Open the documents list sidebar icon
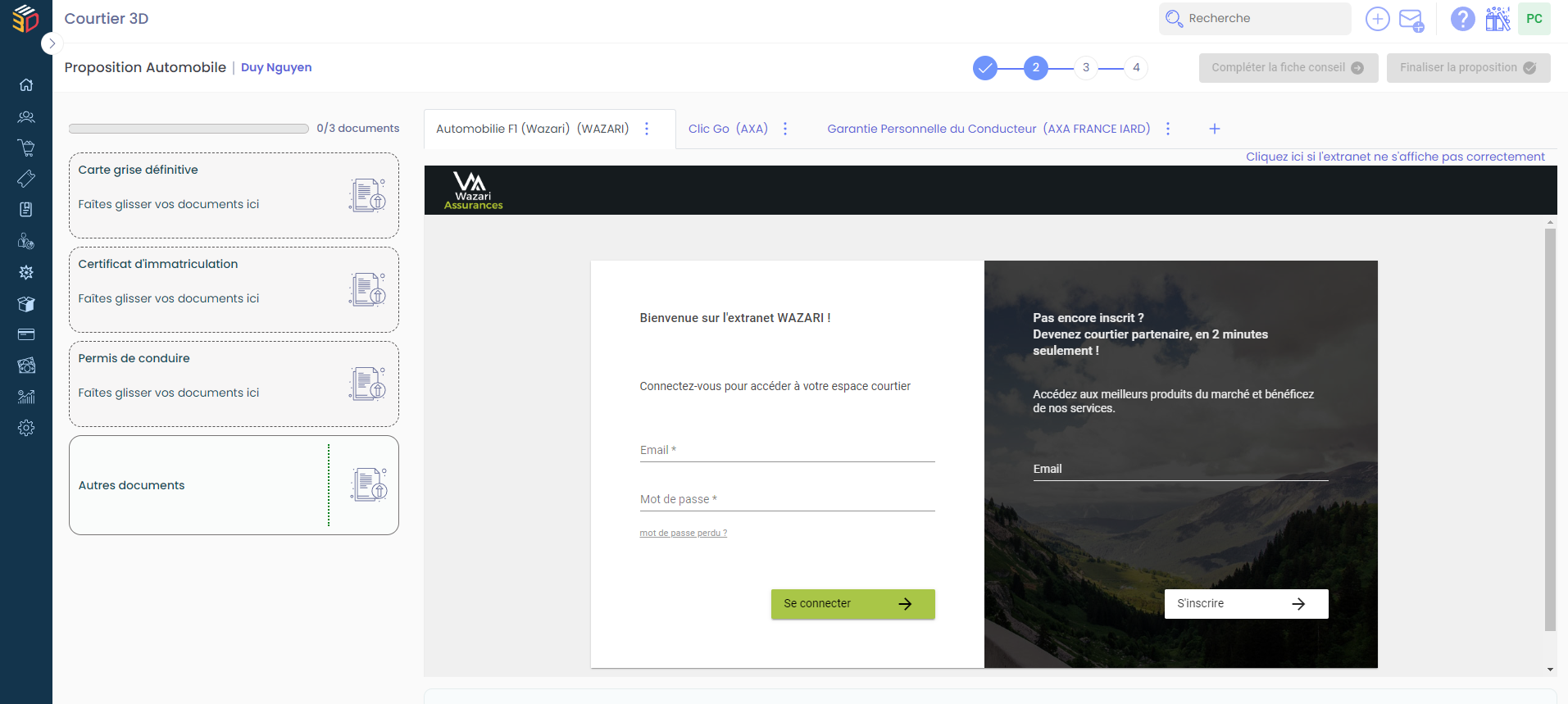The height and width of the screenshot is (704, 1568). tap(26, 210)
